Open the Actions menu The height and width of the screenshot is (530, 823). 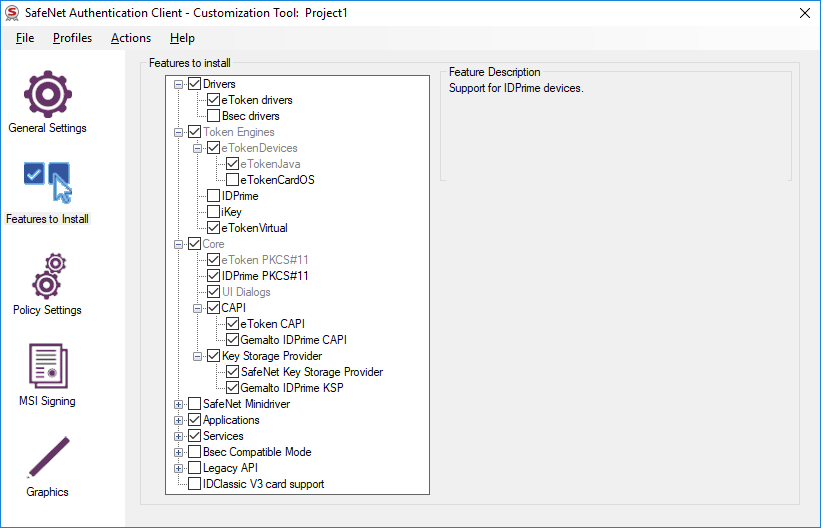pyautogui.click(x=131, y=38)
